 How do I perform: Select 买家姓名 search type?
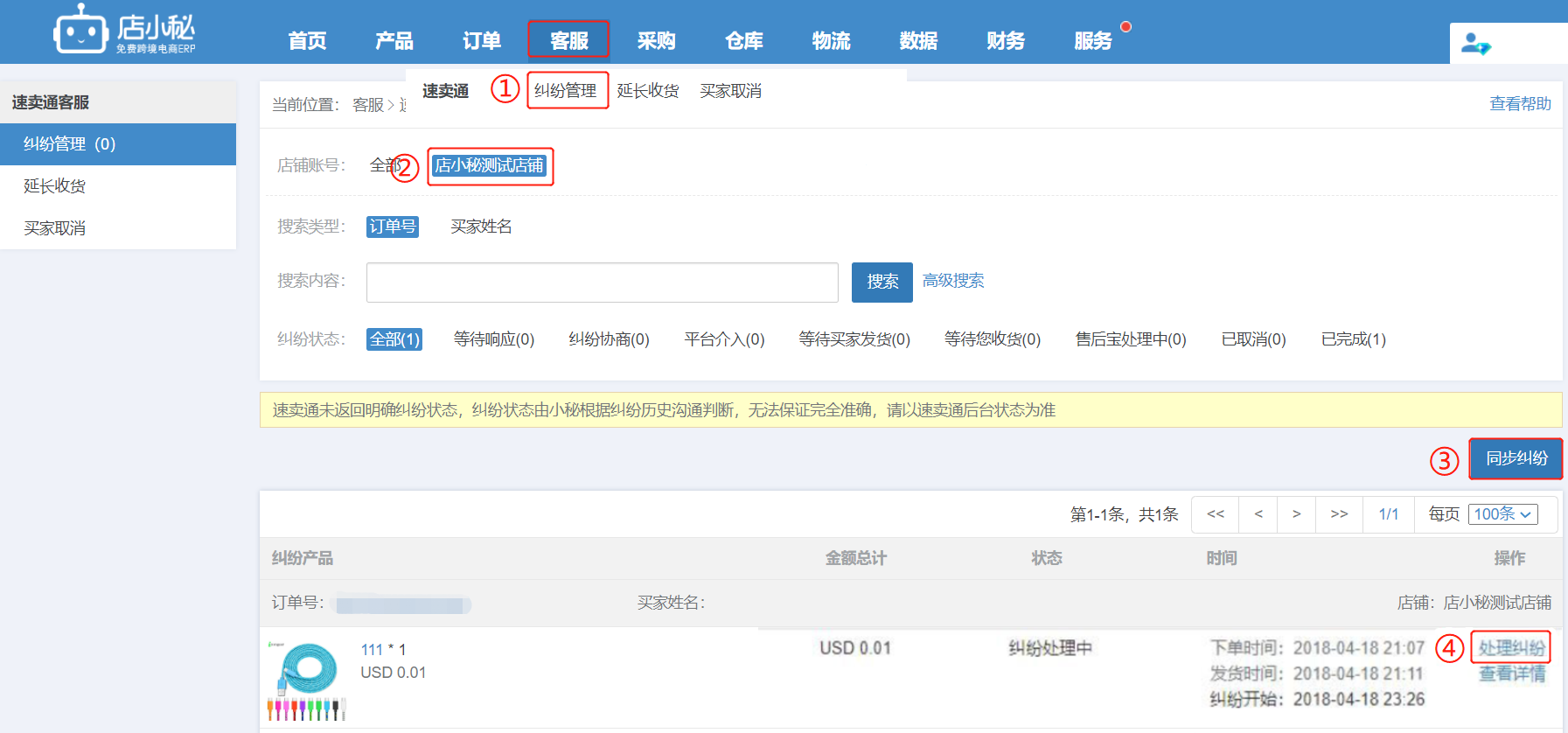pyautogui.click(x=481, y=227)
